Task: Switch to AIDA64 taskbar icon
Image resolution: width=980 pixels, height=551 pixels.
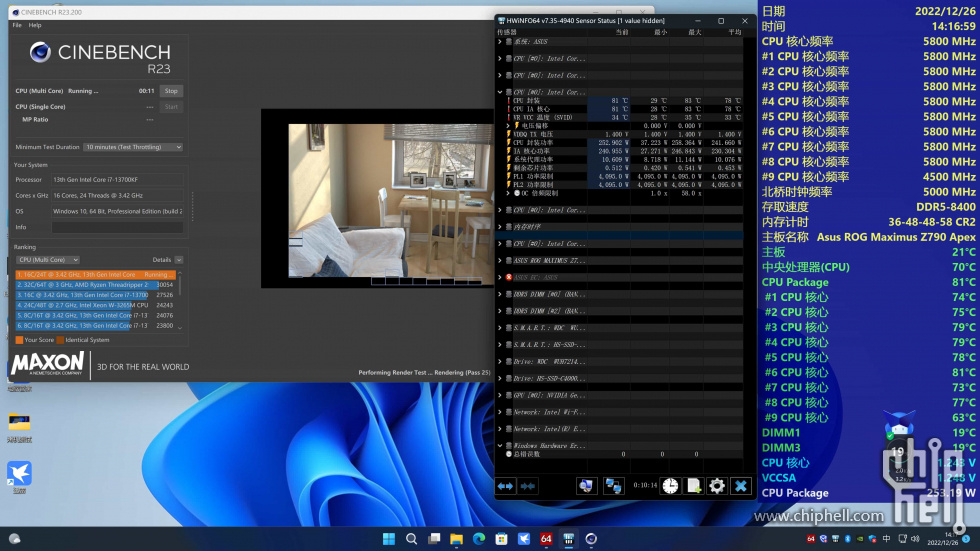Action: [546, 539]
